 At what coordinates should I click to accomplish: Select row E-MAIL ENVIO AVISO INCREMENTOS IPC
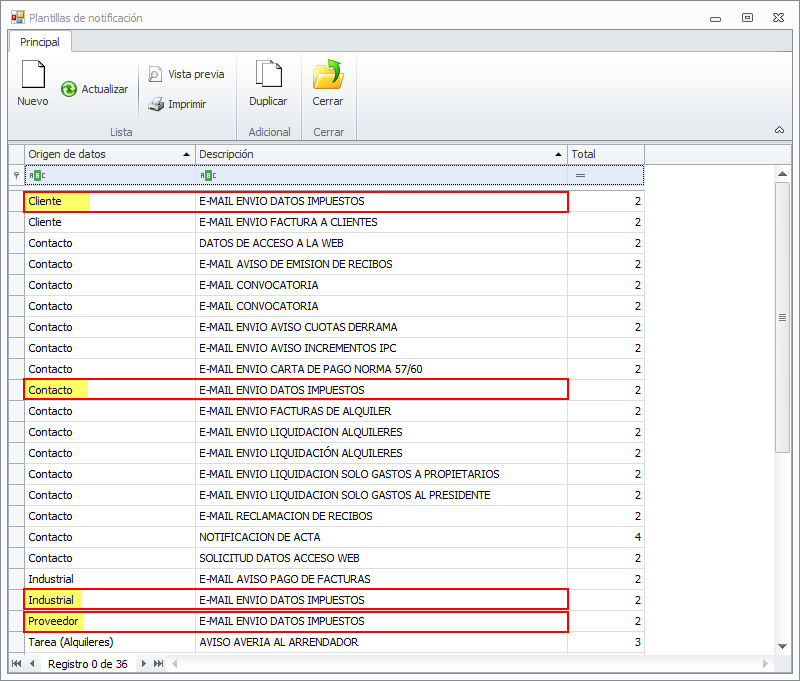point(327,348)
